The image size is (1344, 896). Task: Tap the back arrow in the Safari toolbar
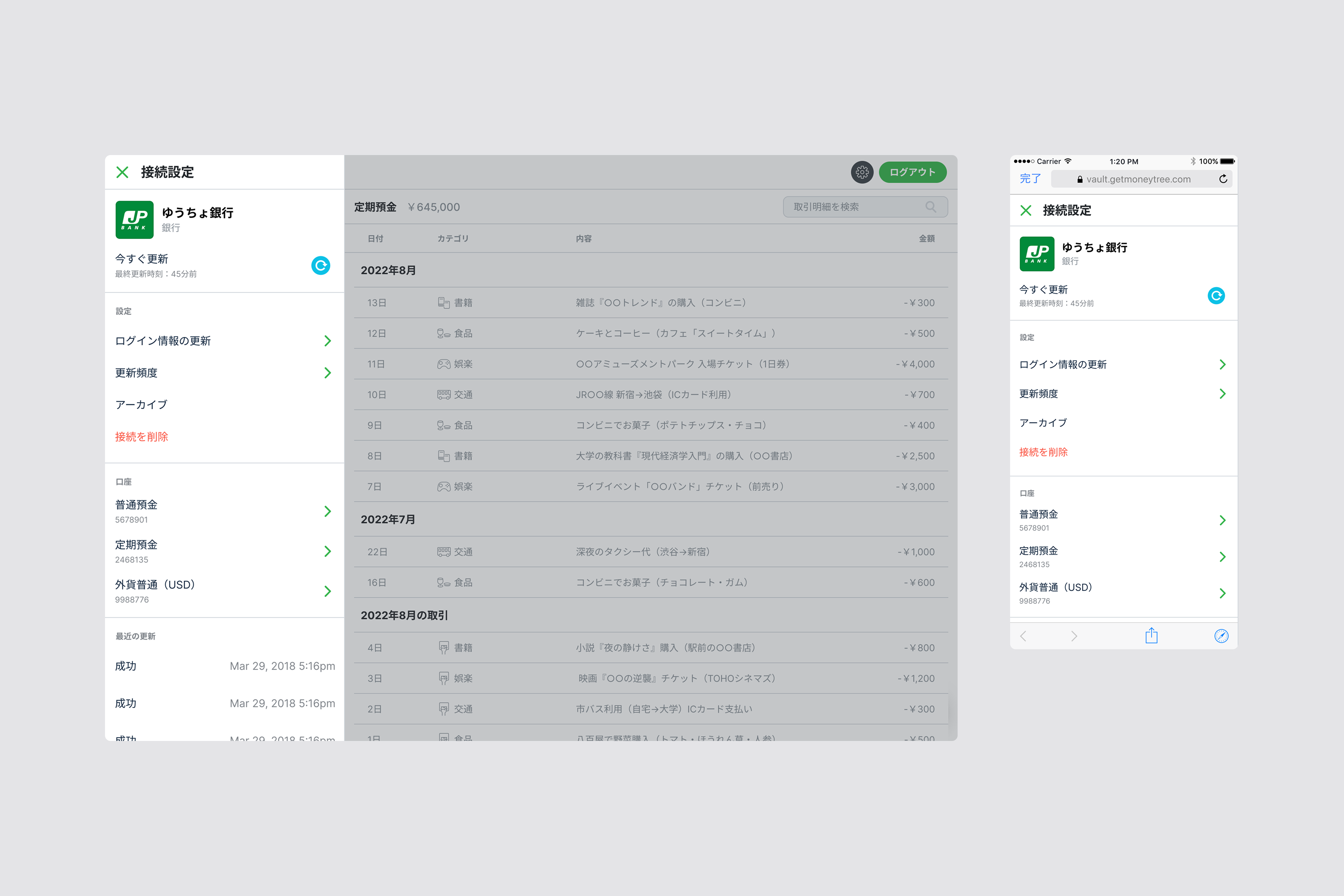click(1023, 636)
